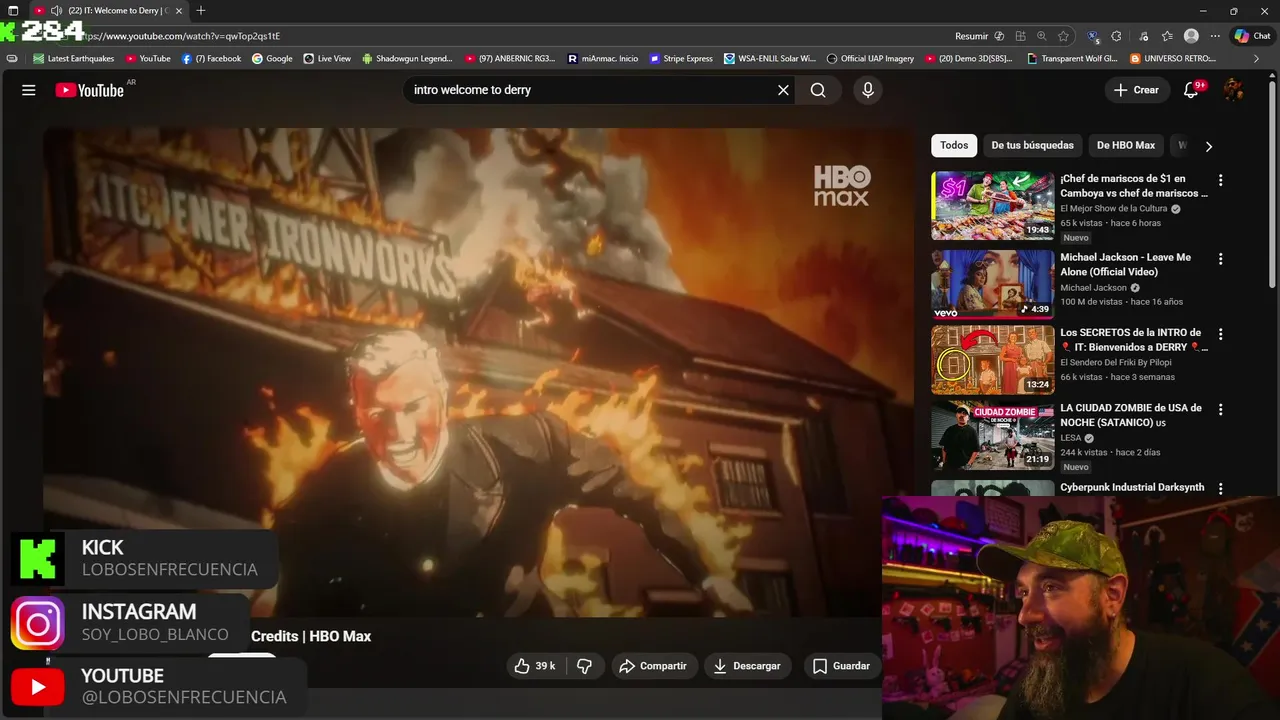
Task: Start voice search with the microphone
Action: [x=867, y=90]
